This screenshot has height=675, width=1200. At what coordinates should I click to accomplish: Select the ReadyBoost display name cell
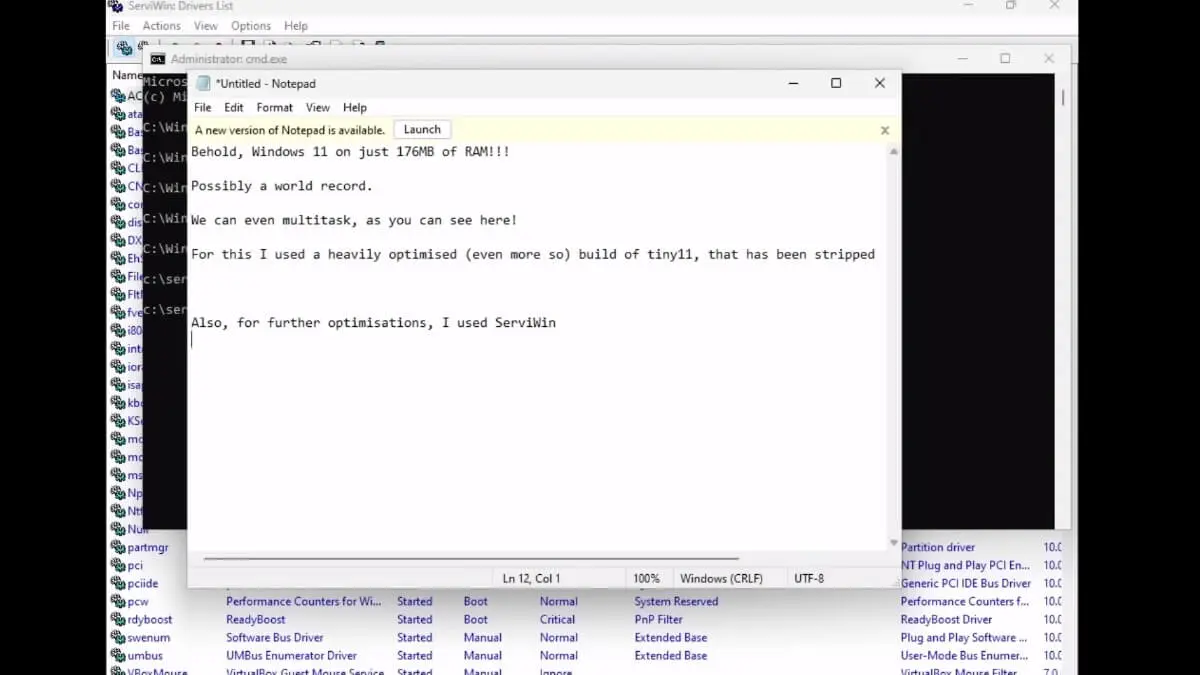256,619
